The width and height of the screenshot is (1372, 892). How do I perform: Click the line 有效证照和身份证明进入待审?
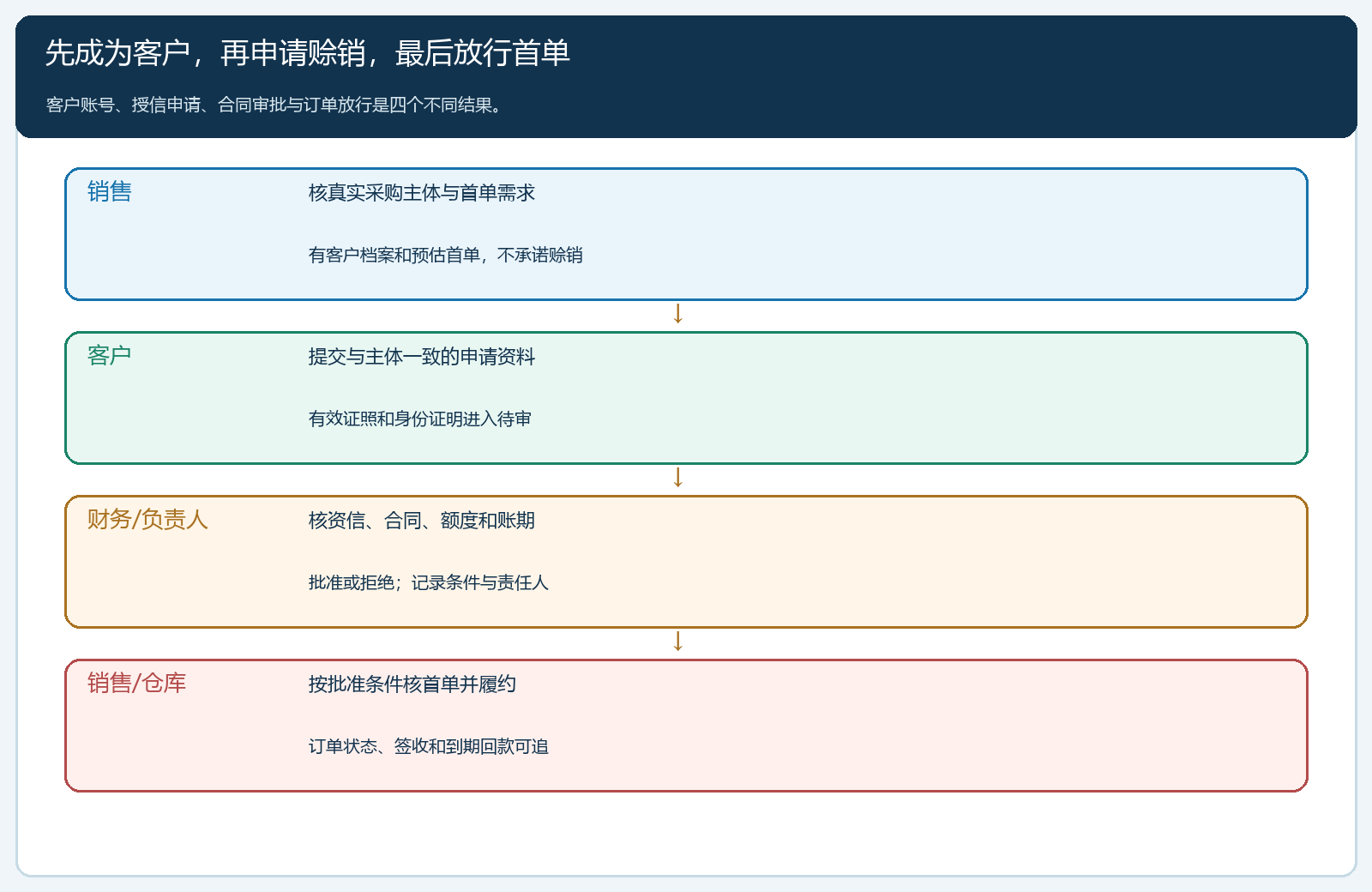[x=419, y=419]
